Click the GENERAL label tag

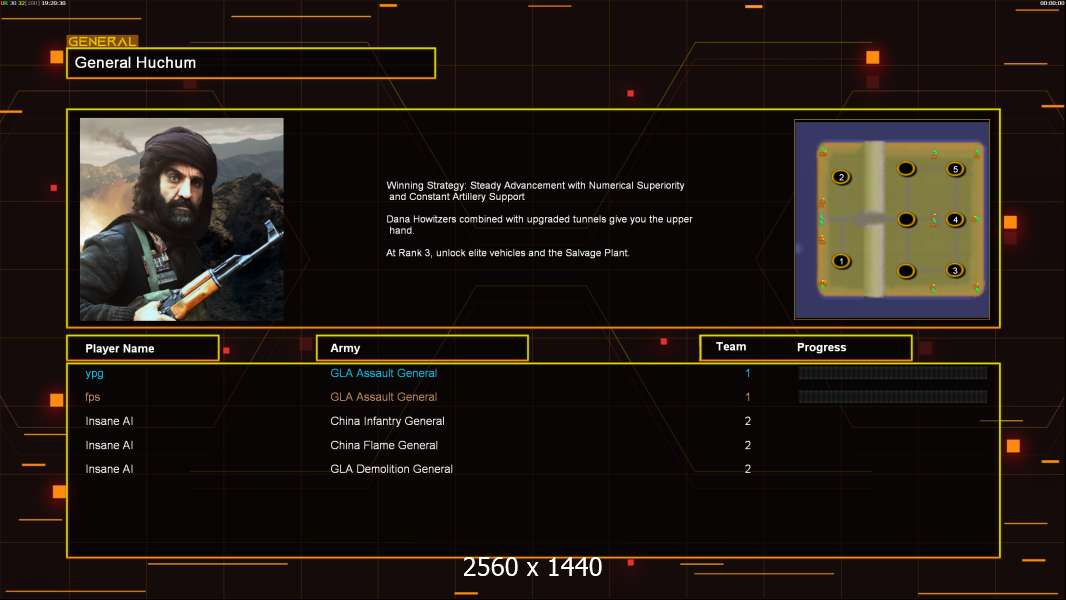click(x=102, y=41)
